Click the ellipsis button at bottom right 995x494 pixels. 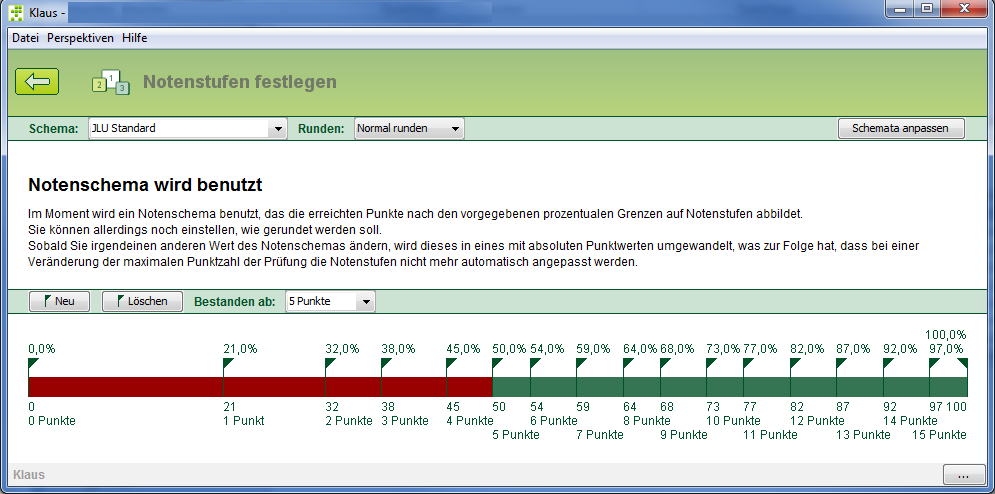click(x=963, y=475)
